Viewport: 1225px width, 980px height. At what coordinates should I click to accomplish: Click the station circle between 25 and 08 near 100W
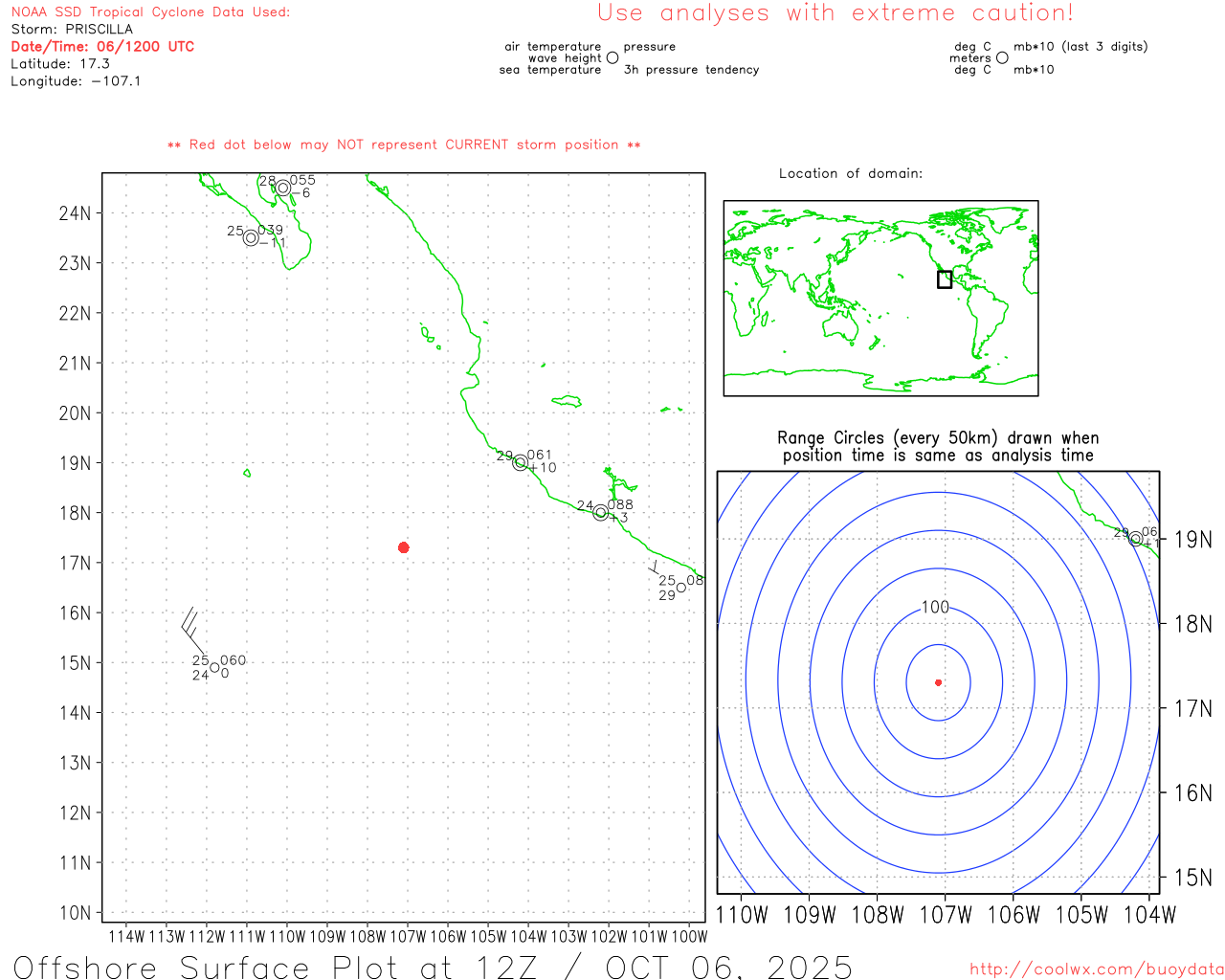(681, 587)
